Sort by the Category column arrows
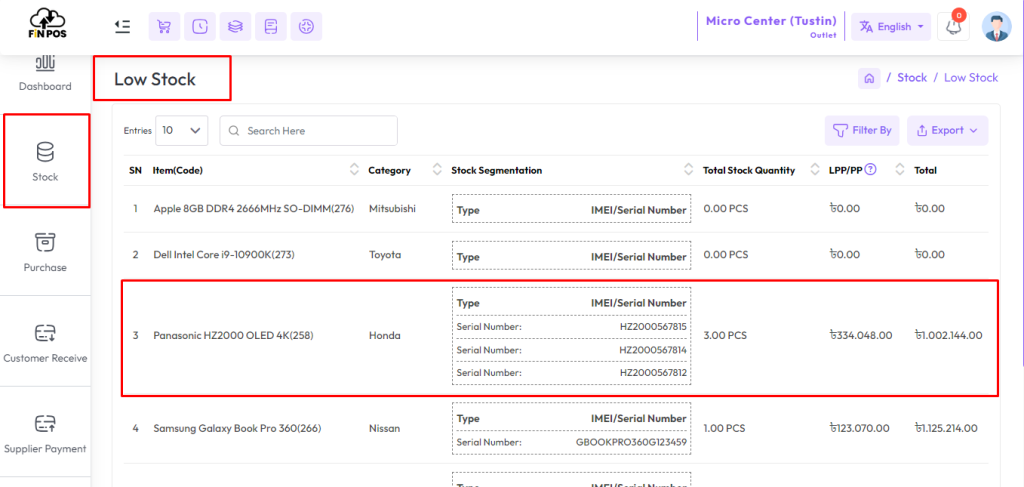Image resolution: width=1024 pixels, height=487 pixels. coord(438,170)
